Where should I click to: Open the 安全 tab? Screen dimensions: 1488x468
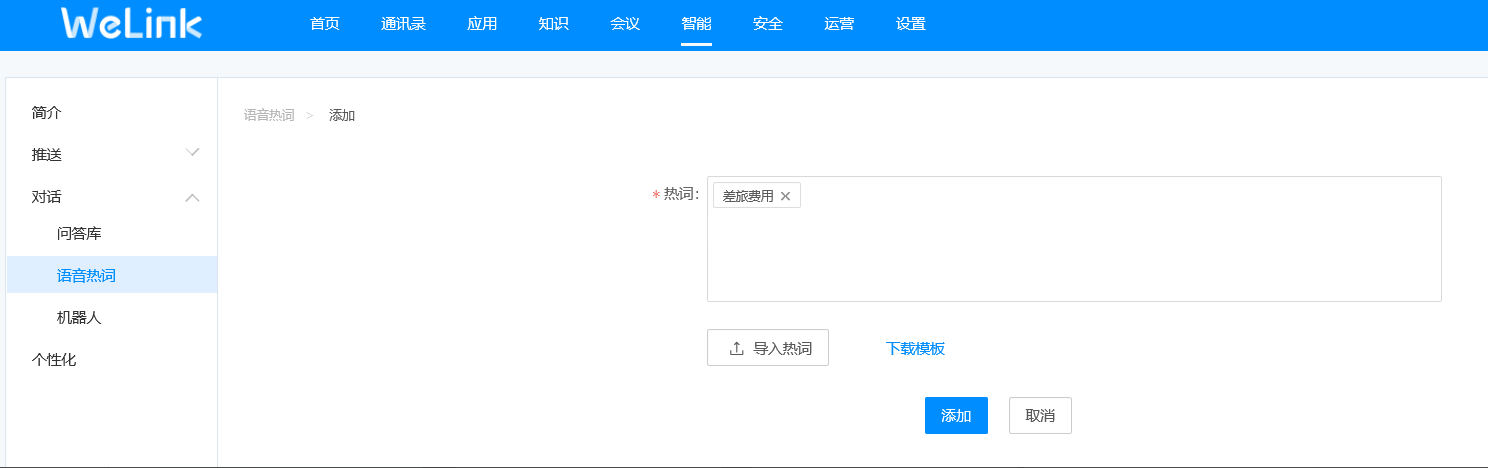coord(768,24)
